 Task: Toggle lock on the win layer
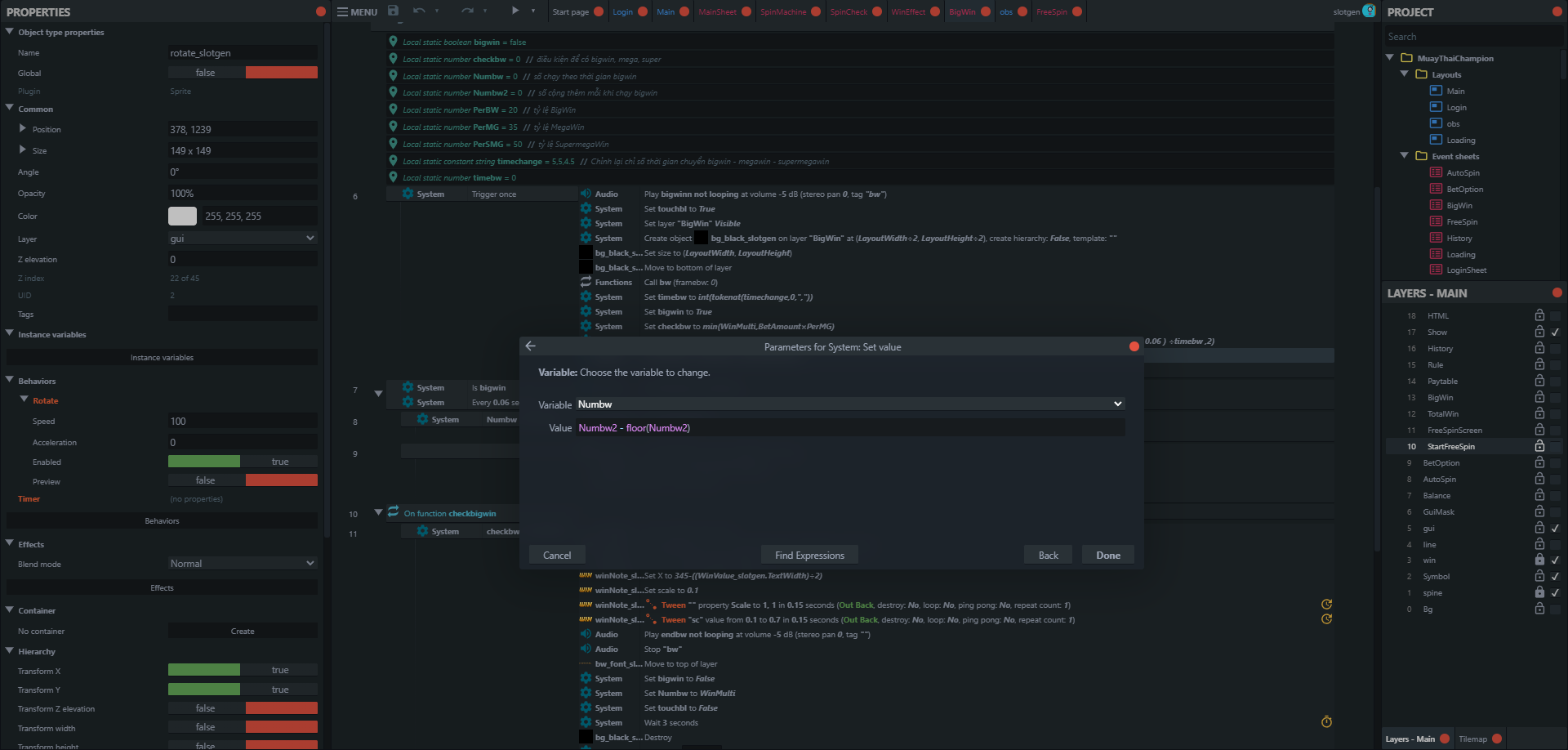tap(1539, 560)
